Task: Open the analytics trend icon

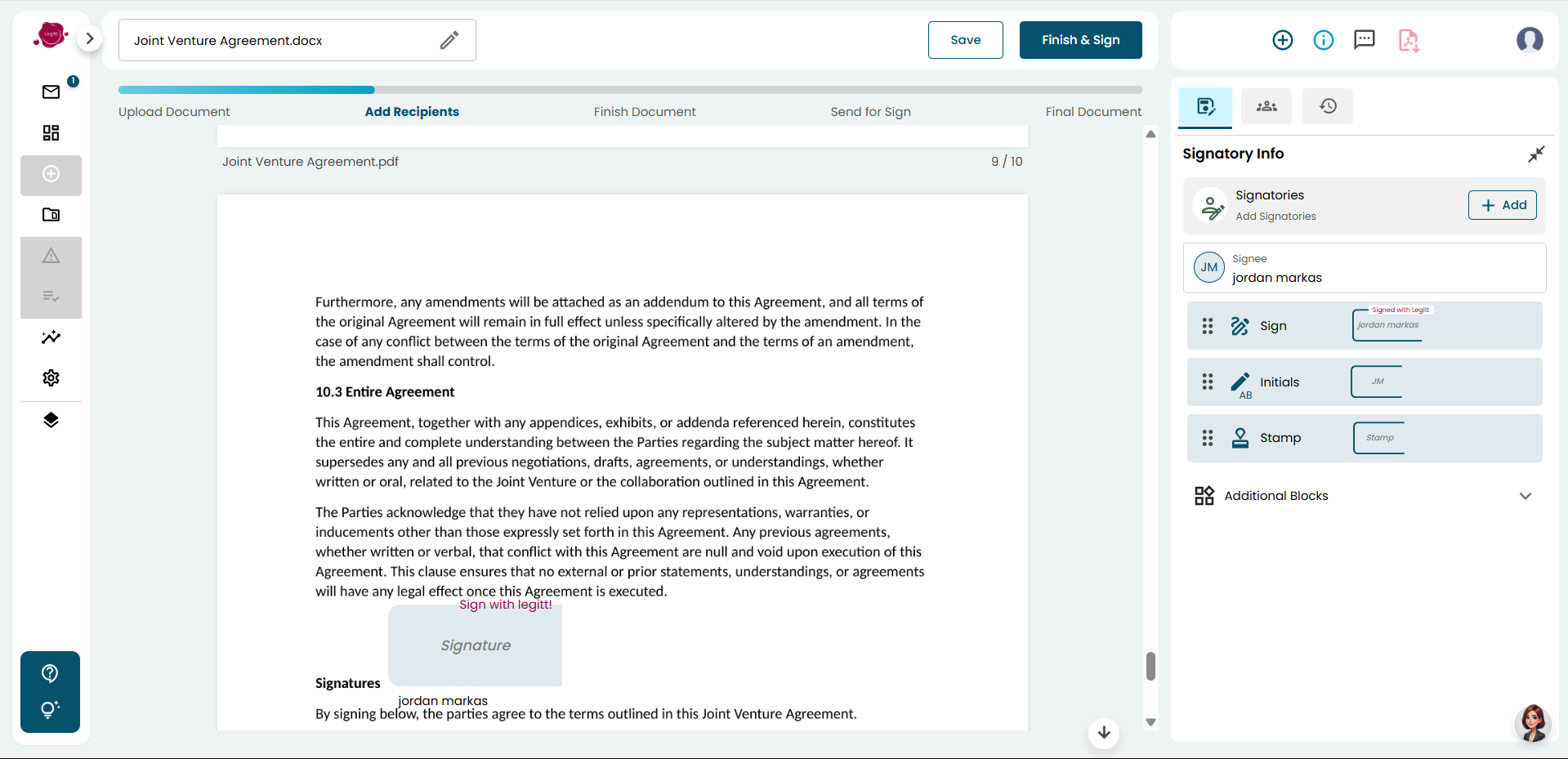Action: pyautogui.click(x=51, y=337)
